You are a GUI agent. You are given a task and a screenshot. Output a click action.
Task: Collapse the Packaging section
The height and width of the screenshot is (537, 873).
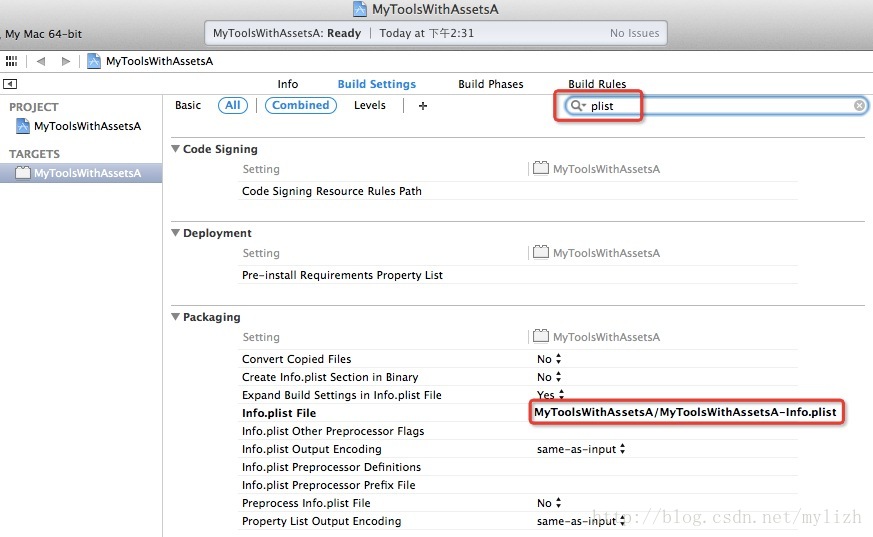tap(175, 317)
